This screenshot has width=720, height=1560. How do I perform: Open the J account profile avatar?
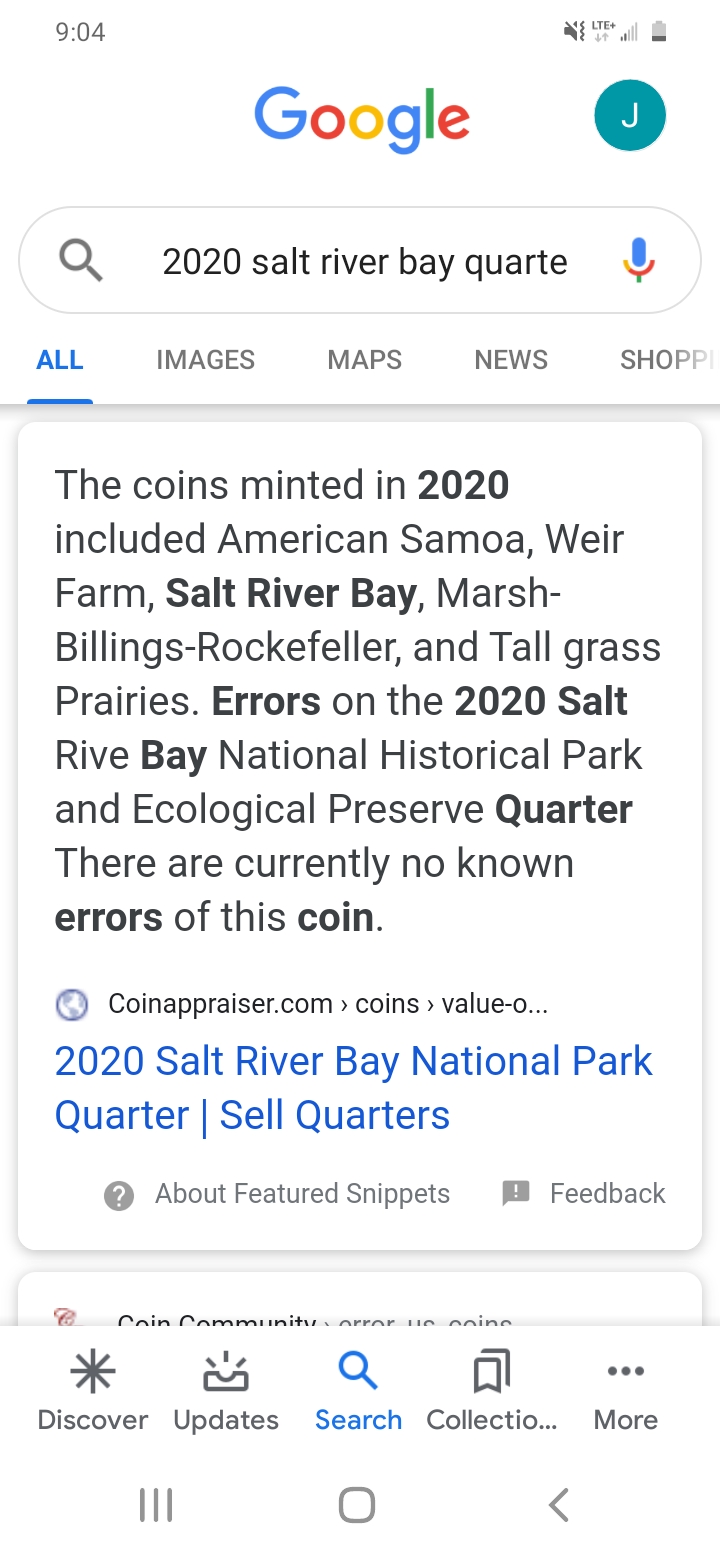(x=630, y=116)
